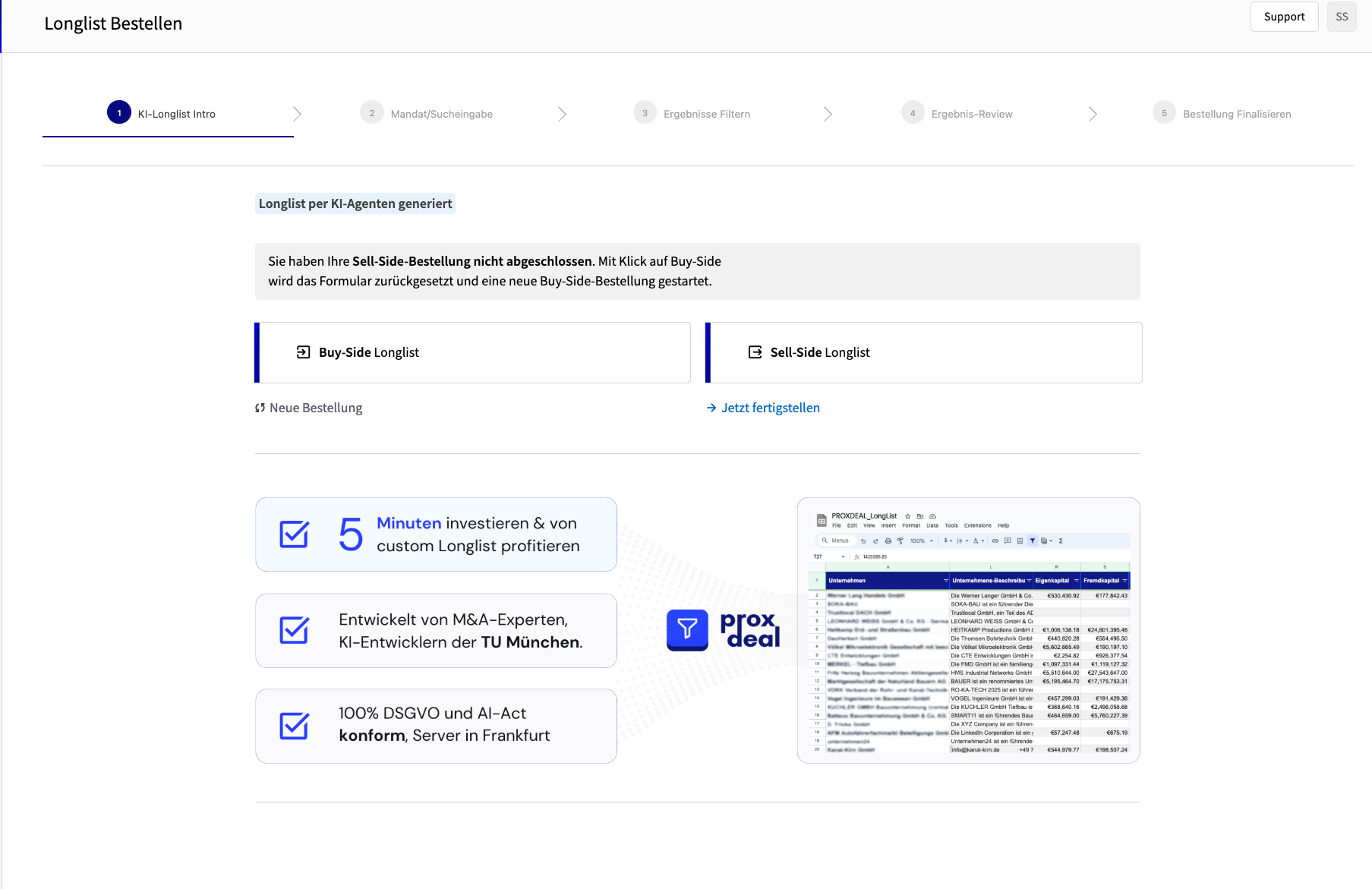Click the step 1 number circle
This screenshot has width=1372, height=889.
tap(119, 113)
